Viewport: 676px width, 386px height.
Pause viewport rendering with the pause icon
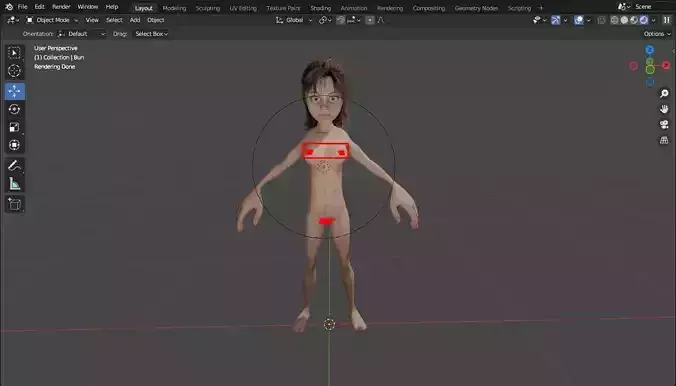tap(667, 20)
